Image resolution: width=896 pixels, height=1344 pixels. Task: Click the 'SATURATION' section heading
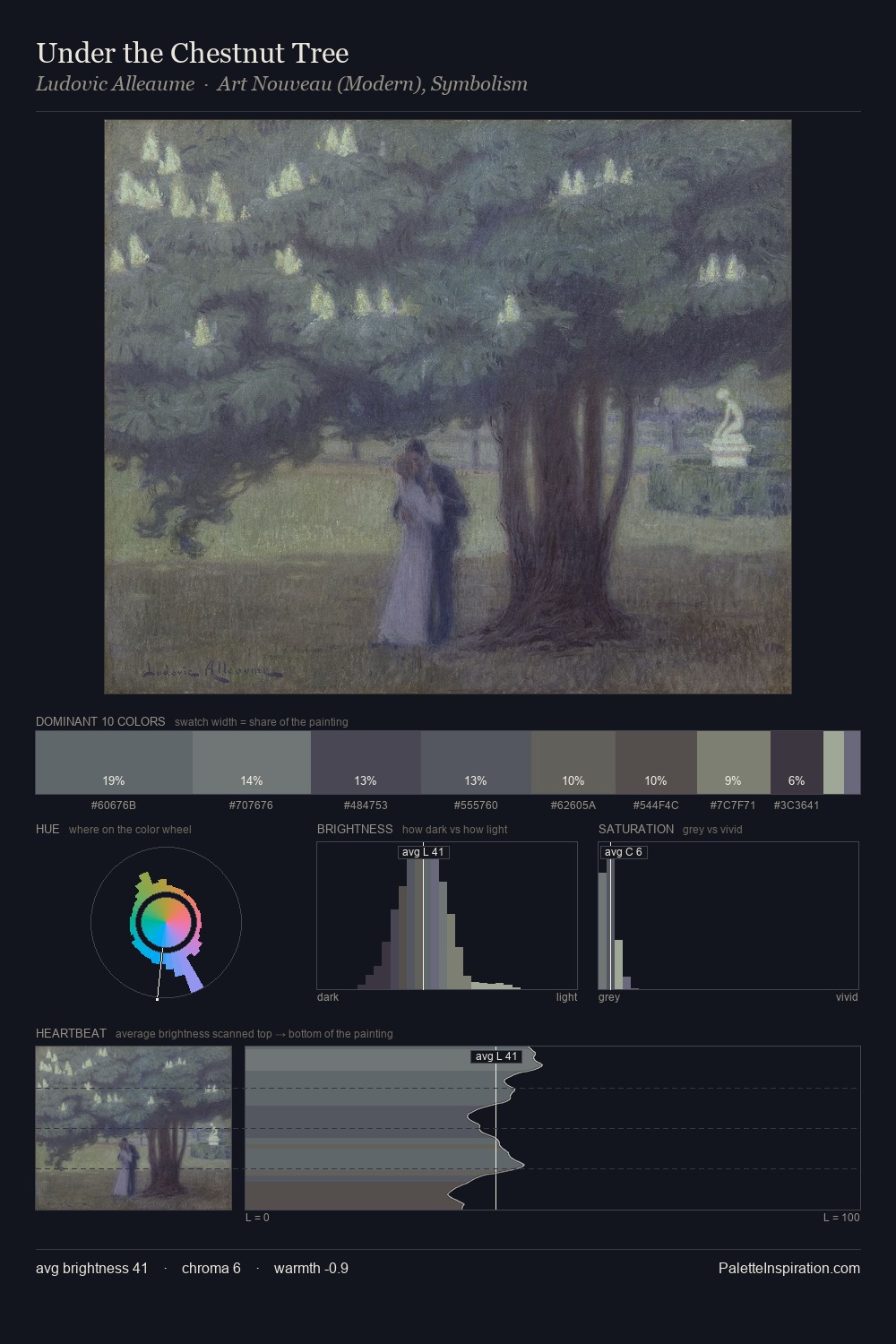point(636,829)
